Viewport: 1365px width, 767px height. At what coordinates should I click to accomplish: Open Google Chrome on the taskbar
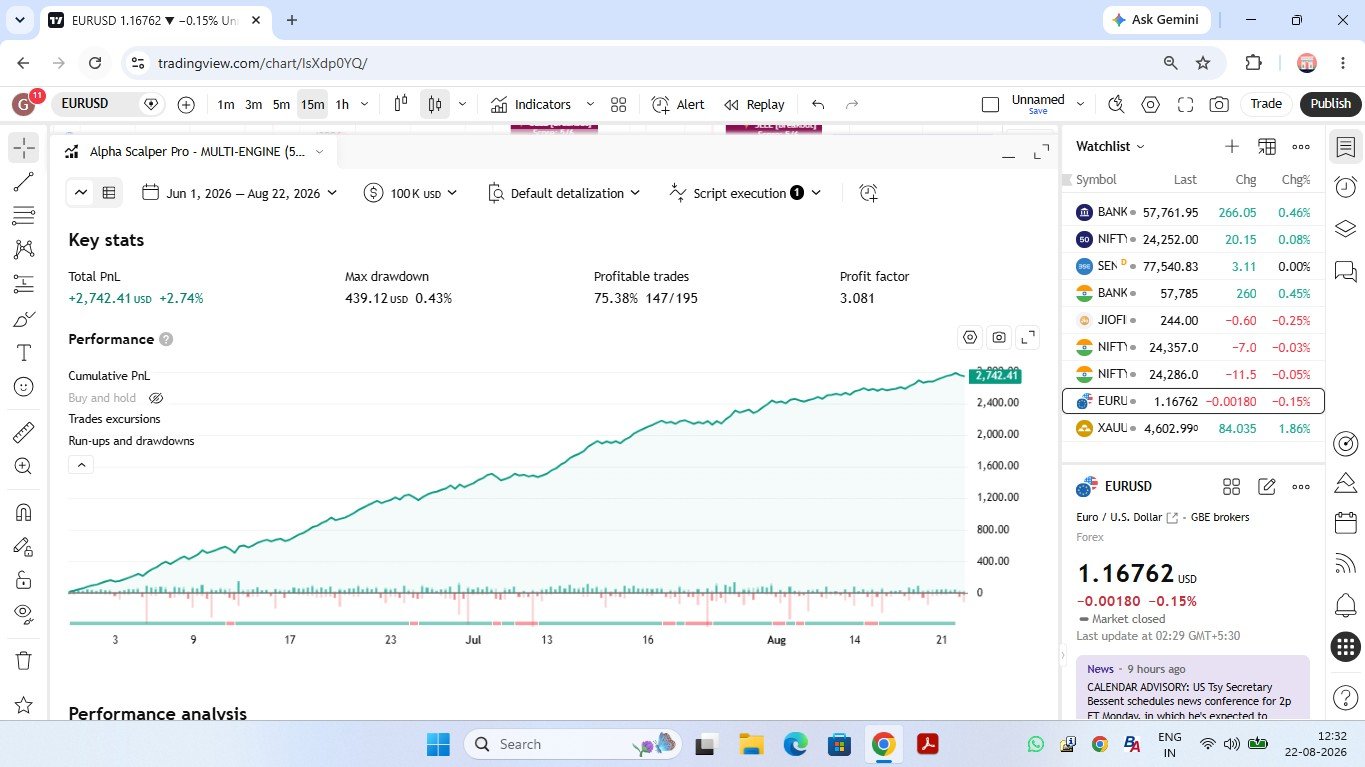[883, 744]
